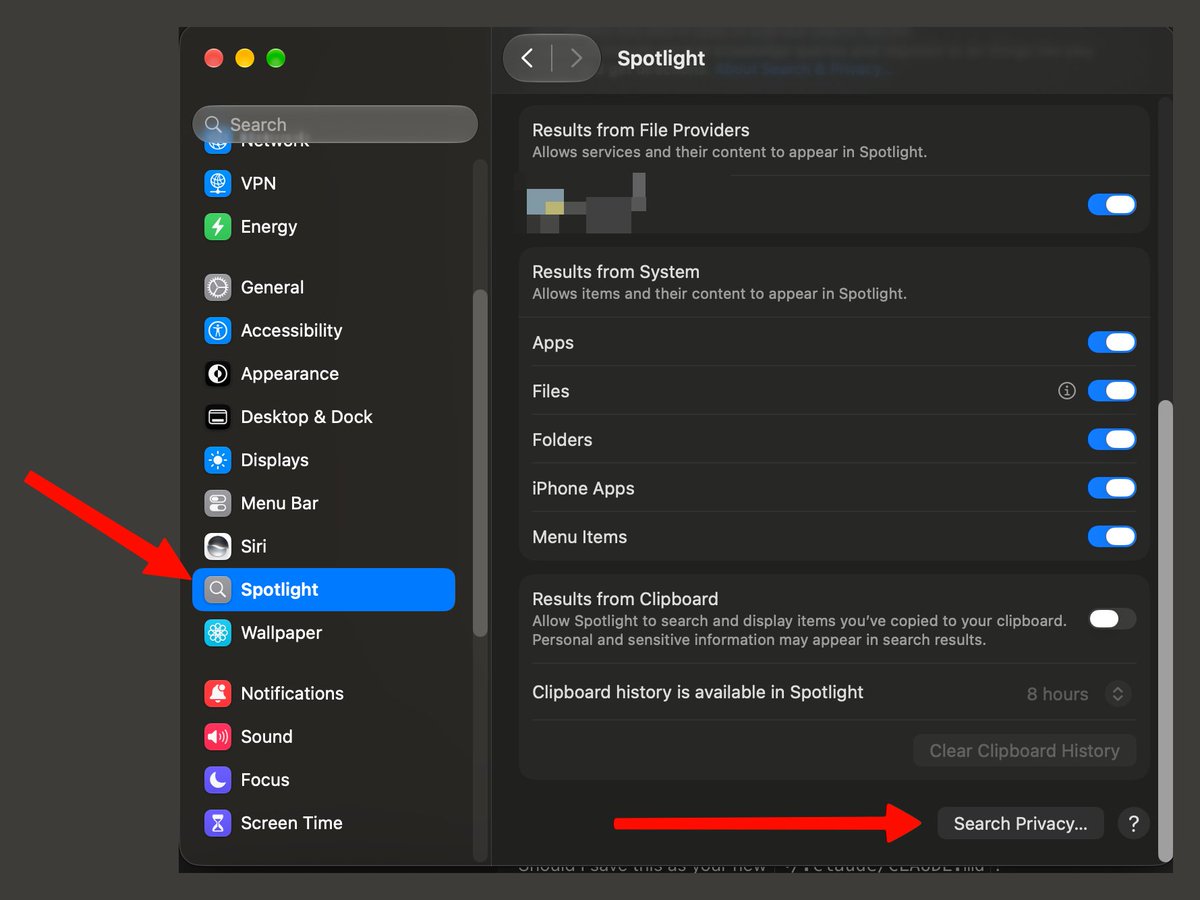The height and width of the screenshot is (900, 1200).
Task: Select the Energy label in sidebar
Action: click(269, 227)
